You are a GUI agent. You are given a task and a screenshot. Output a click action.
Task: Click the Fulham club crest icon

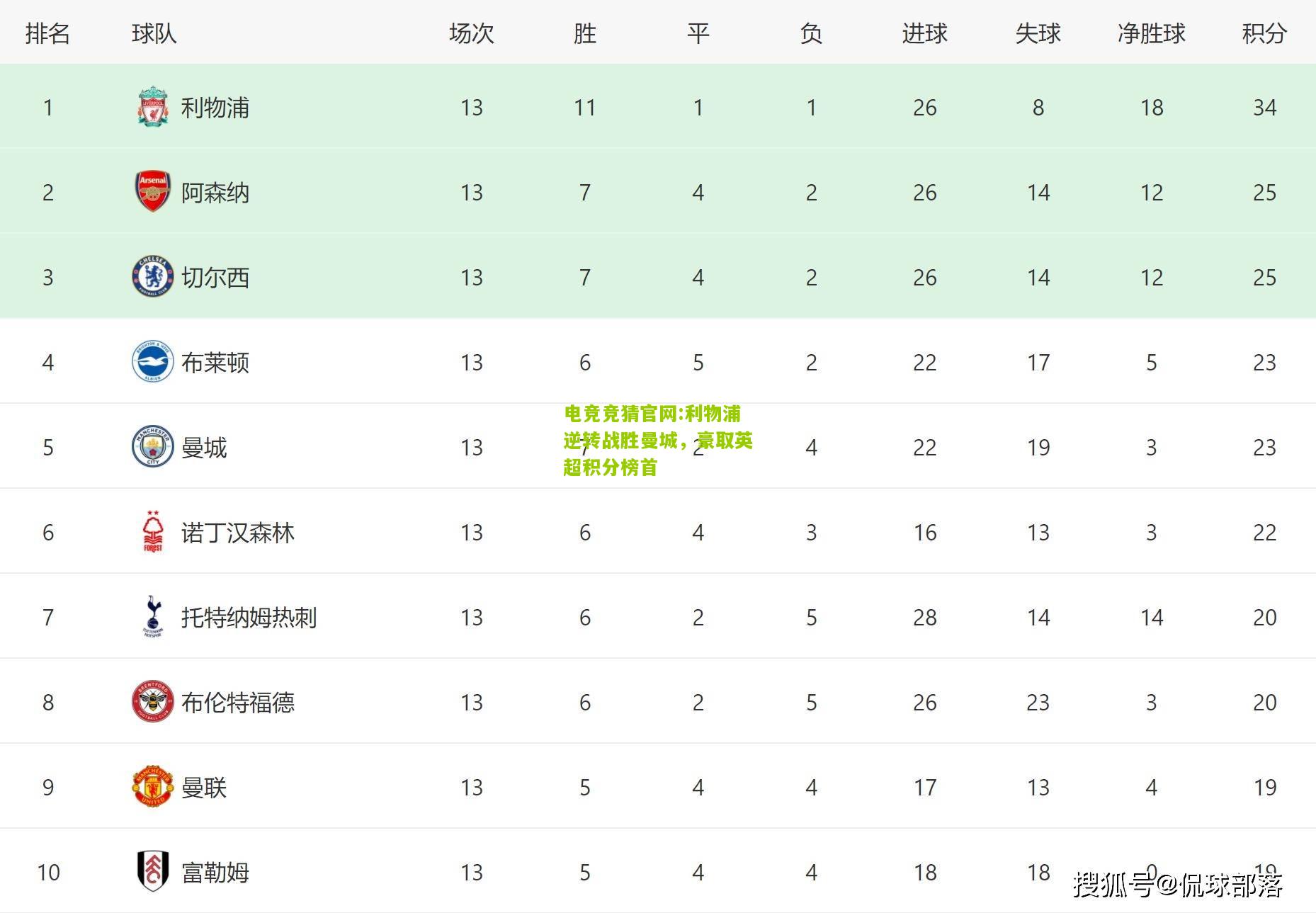coord(152,871)
